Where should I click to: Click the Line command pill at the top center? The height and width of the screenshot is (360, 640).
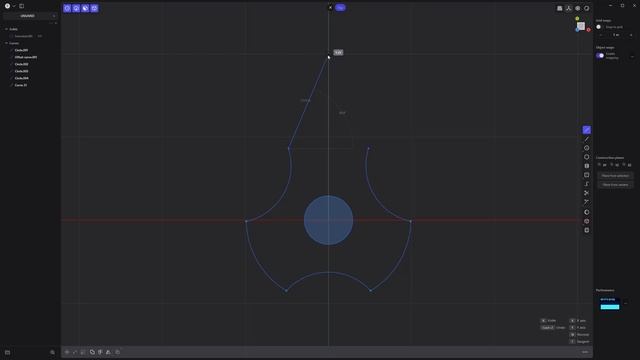click(x=340, y=8)
